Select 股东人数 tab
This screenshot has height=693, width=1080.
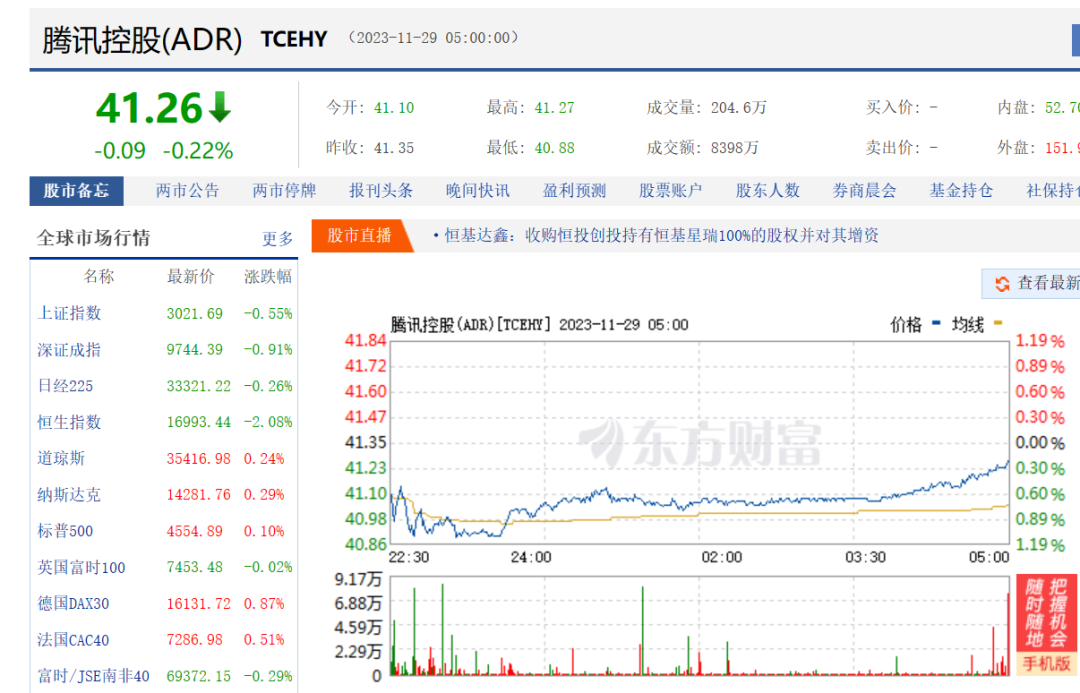click(768, 191)
